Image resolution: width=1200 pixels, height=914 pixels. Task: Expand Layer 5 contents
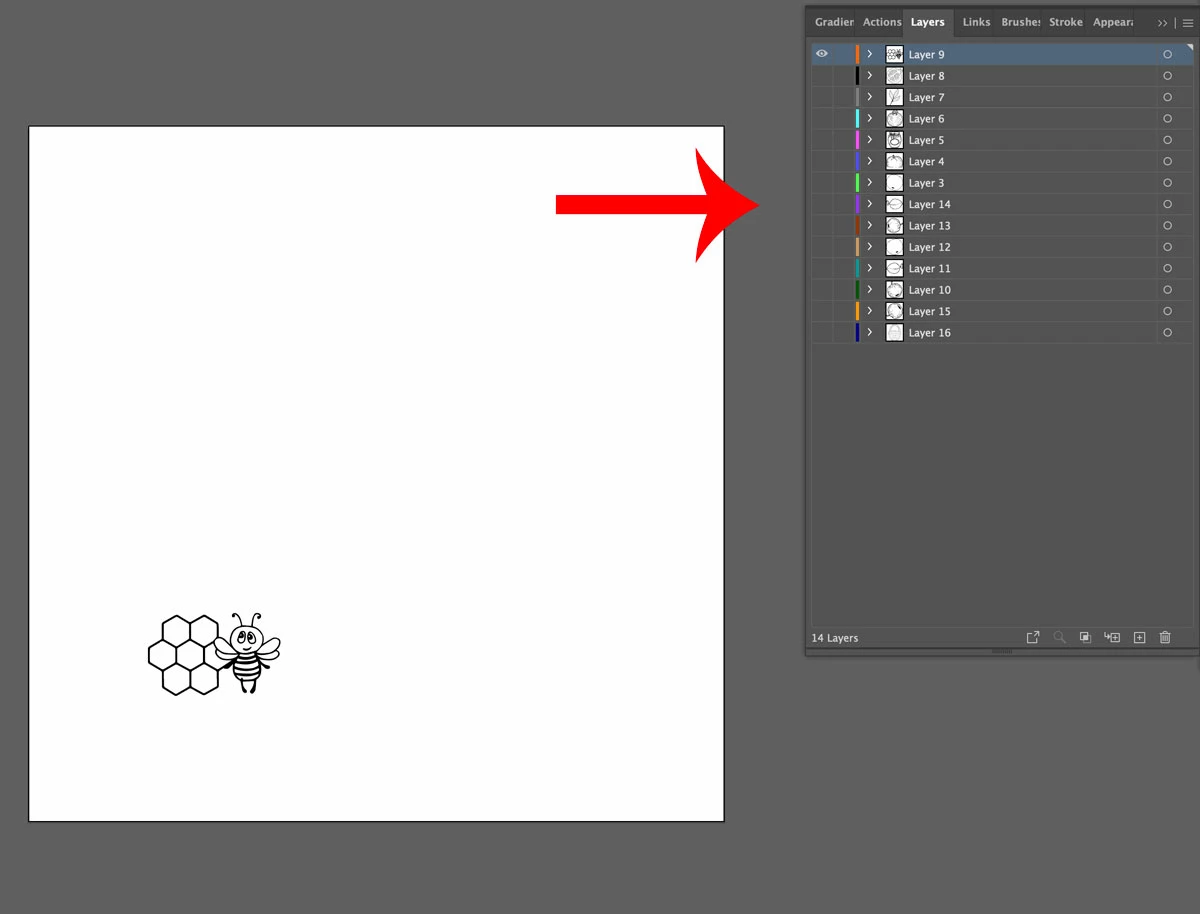[x=870, y=140]
